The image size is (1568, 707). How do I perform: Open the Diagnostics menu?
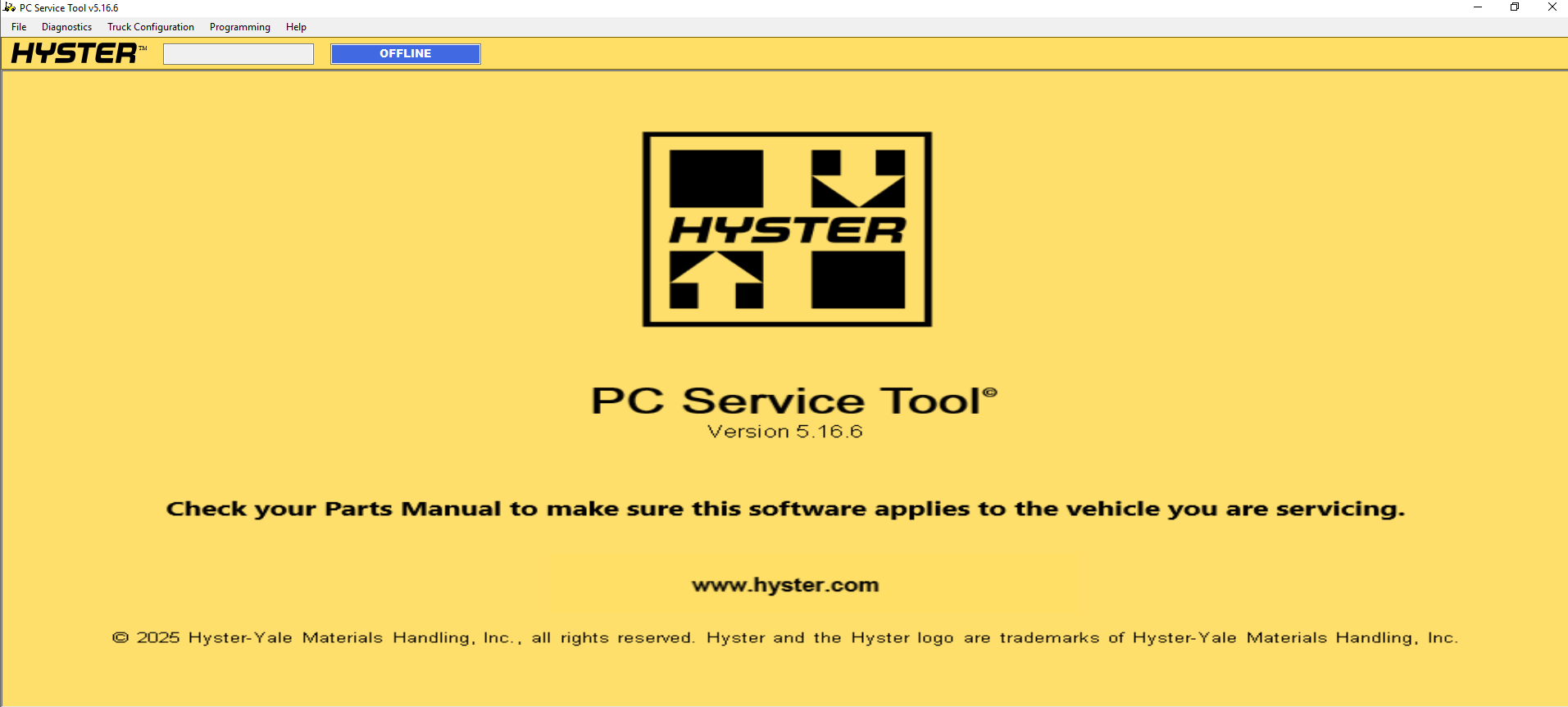point(66,27)
